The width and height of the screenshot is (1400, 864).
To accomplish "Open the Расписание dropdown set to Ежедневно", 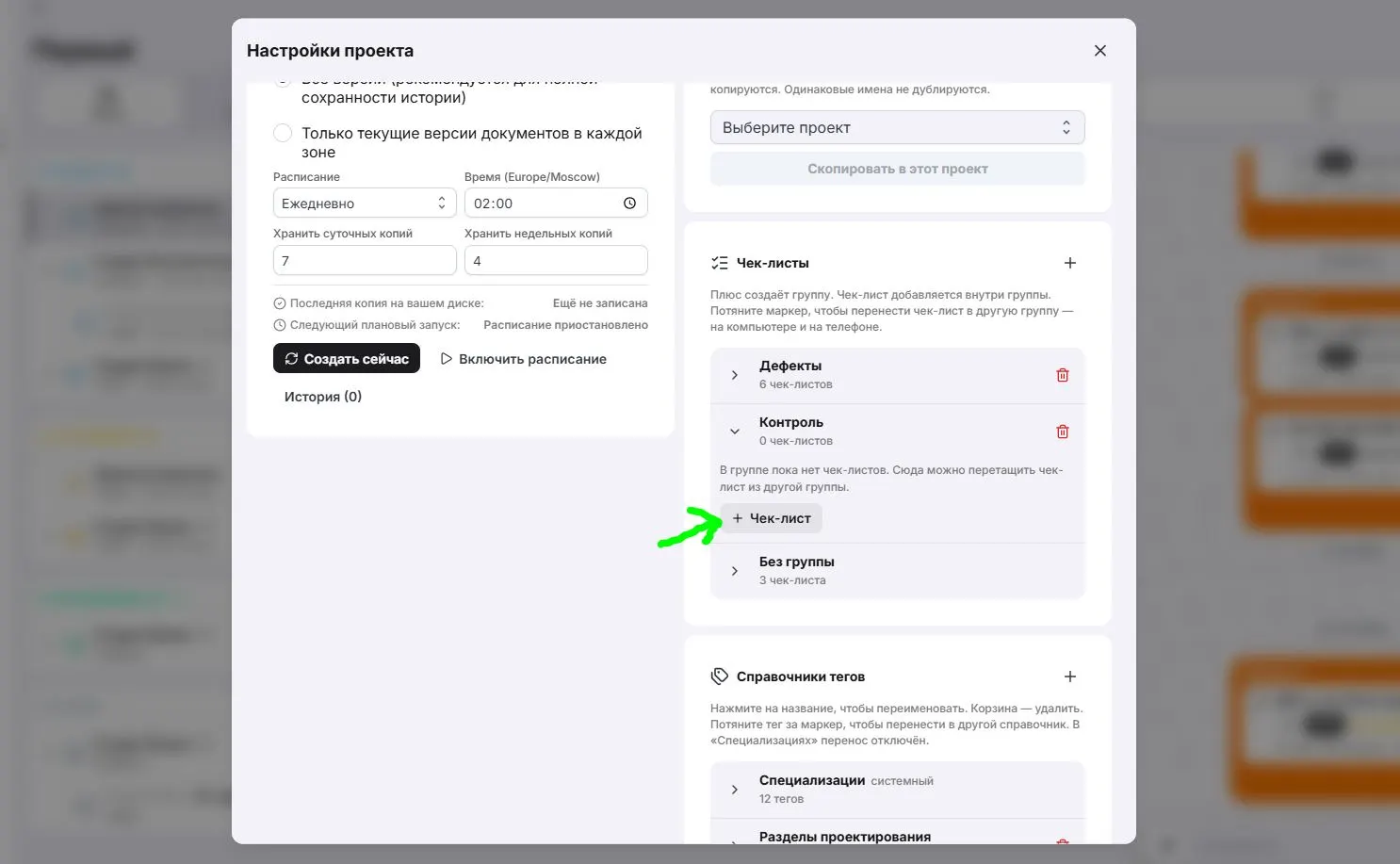I will click(x=365, y=204).
